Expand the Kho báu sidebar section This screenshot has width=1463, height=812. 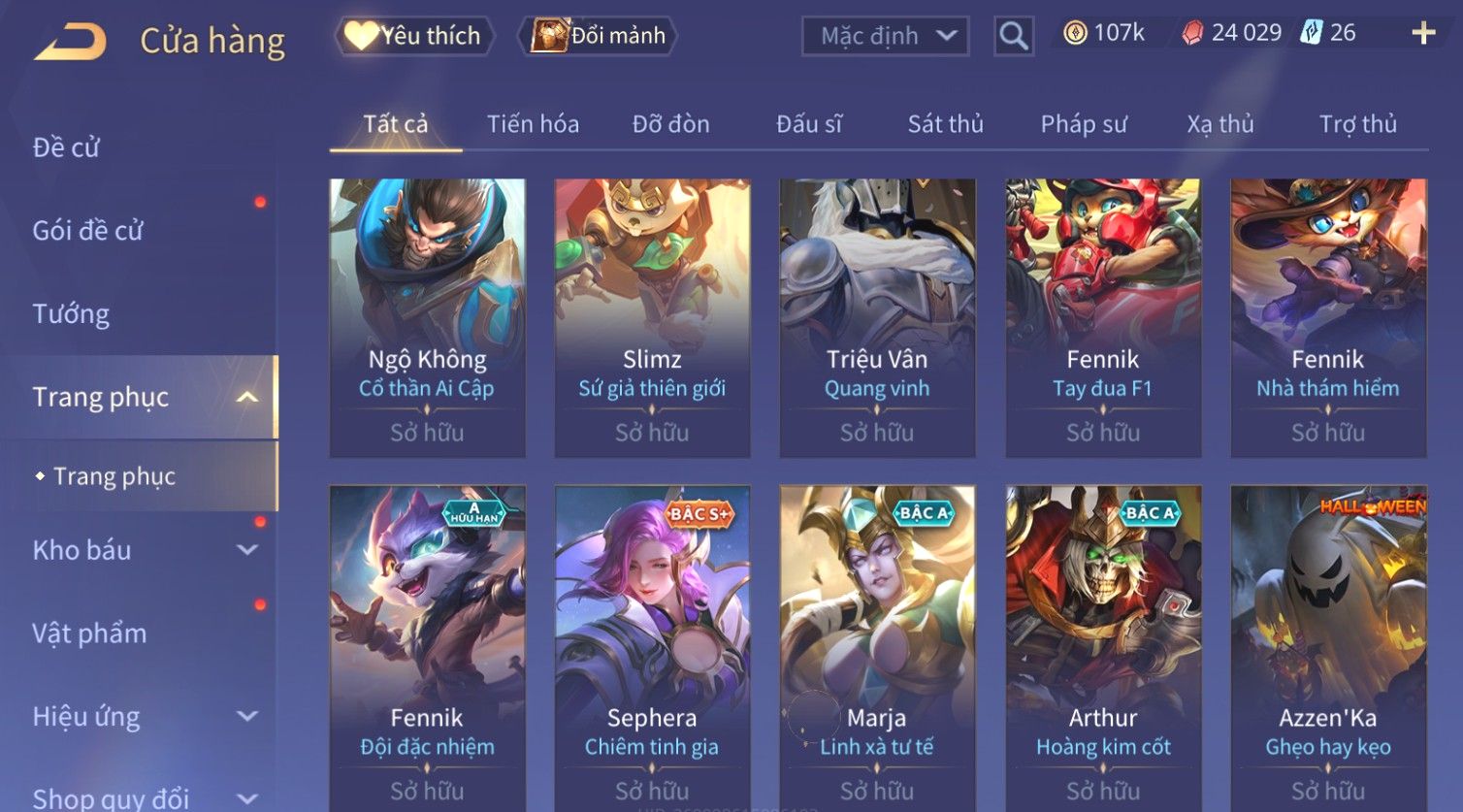247,550
